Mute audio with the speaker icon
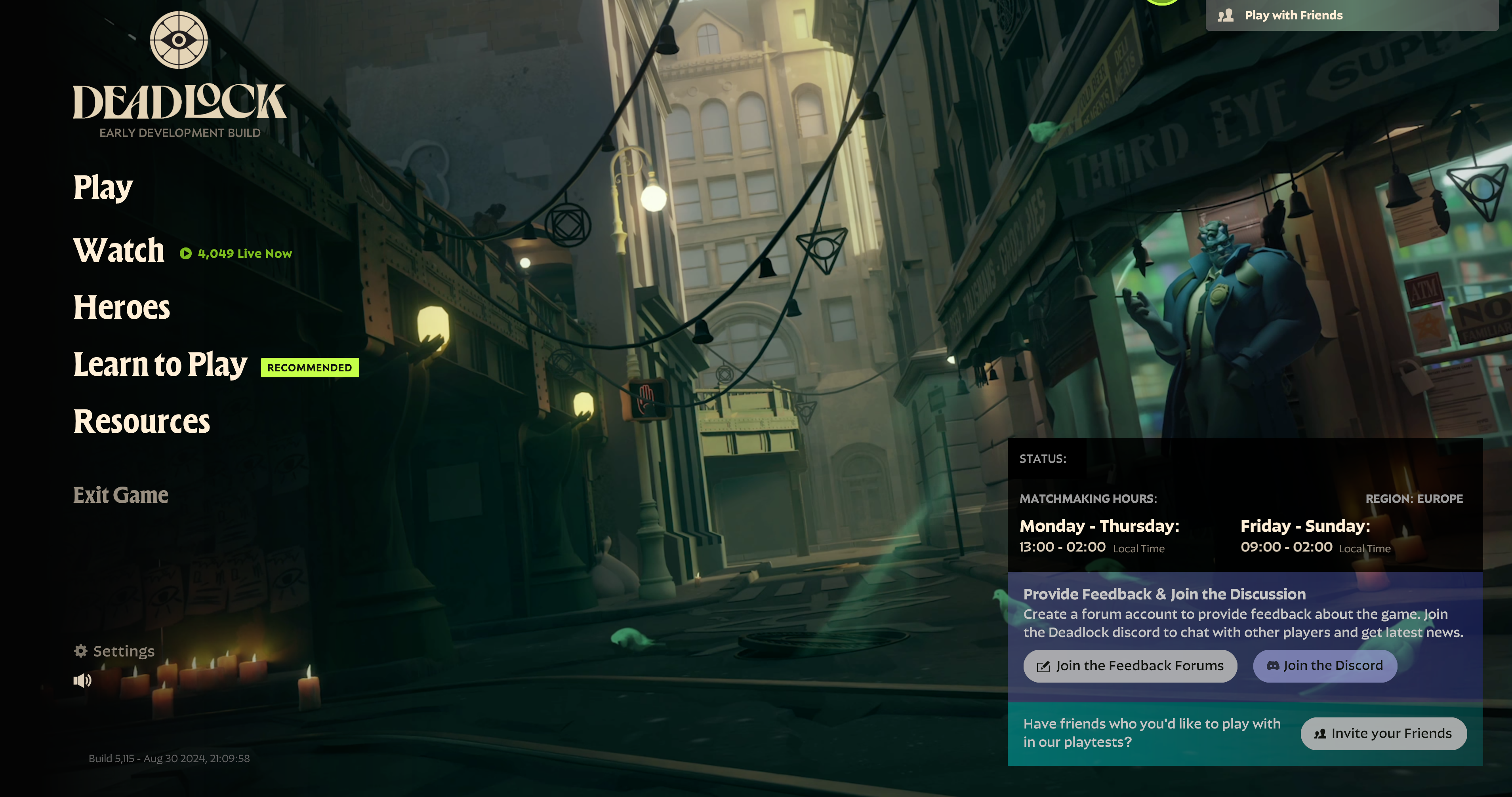Viewport: 1512px width, 797px height. point(82,680)
